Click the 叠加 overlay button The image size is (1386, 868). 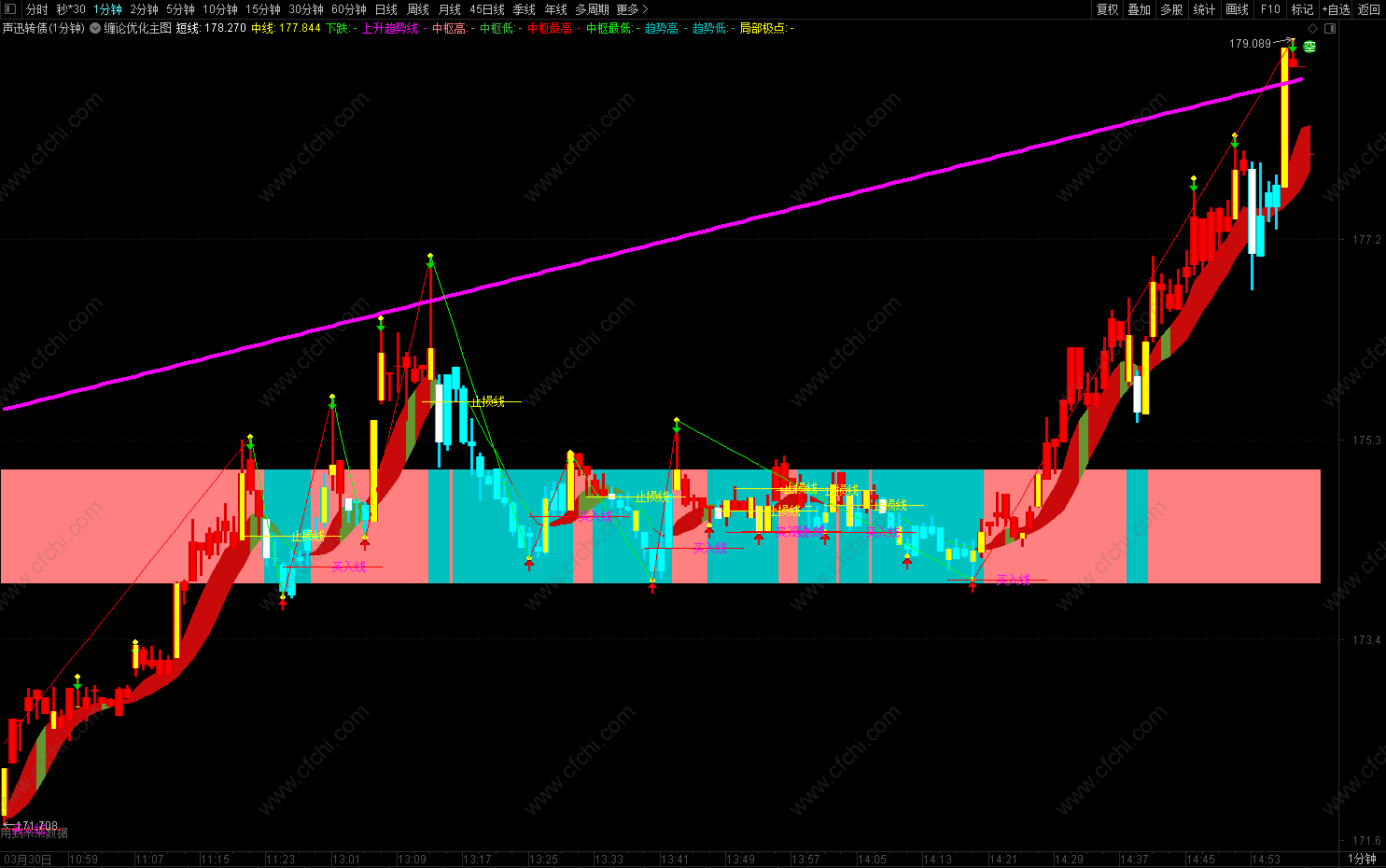click(1140, 9)
